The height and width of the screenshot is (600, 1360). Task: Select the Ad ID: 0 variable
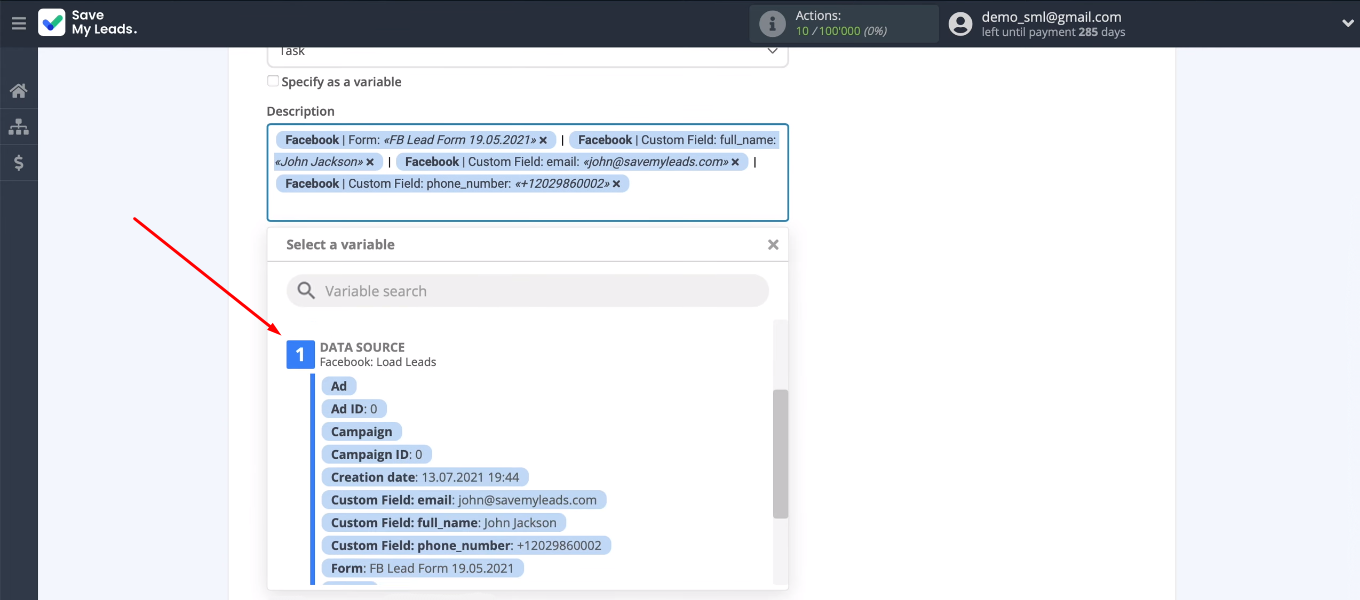click(x=354, y=409)
